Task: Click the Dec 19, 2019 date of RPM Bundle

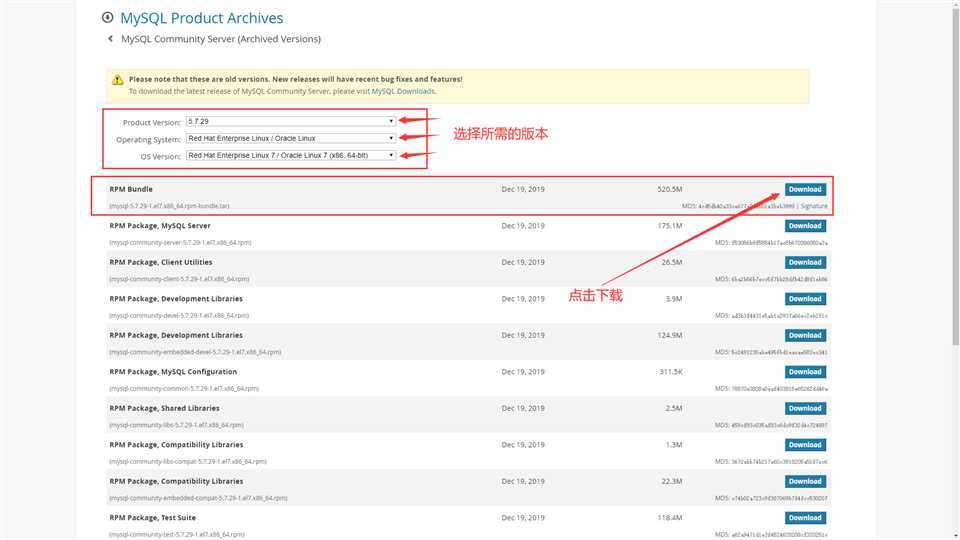Action: (x=523, y=189)
